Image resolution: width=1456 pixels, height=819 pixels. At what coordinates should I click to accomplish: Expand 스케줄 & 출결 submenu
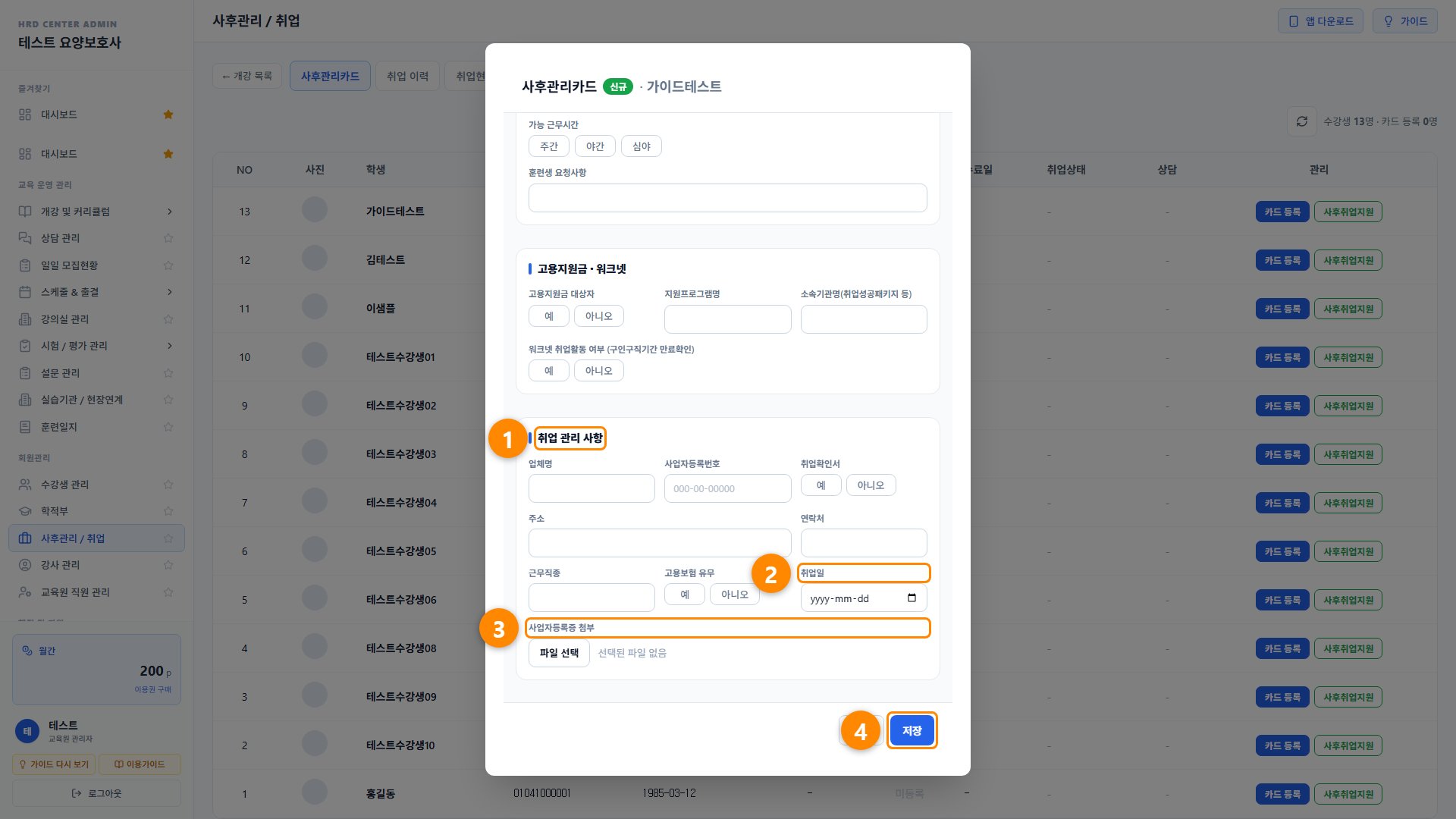tap(170, 292)
